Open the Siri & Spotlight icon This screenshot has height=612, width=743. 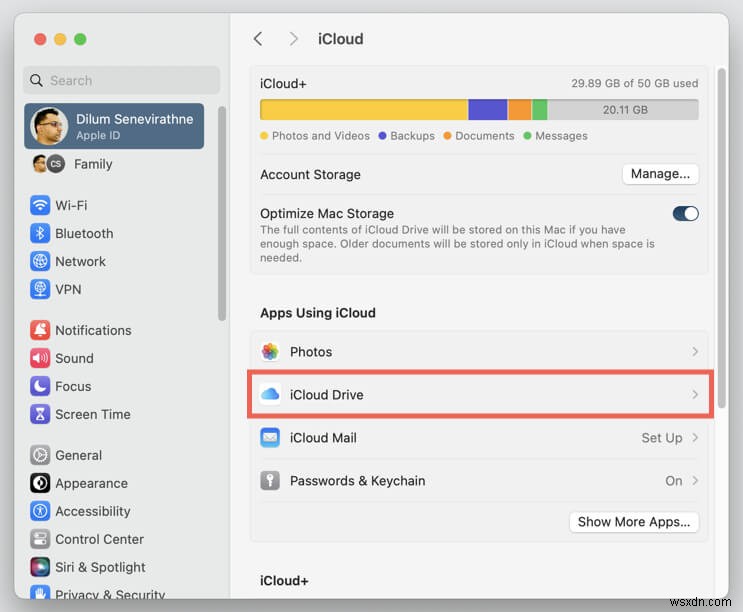pos(40,567)
